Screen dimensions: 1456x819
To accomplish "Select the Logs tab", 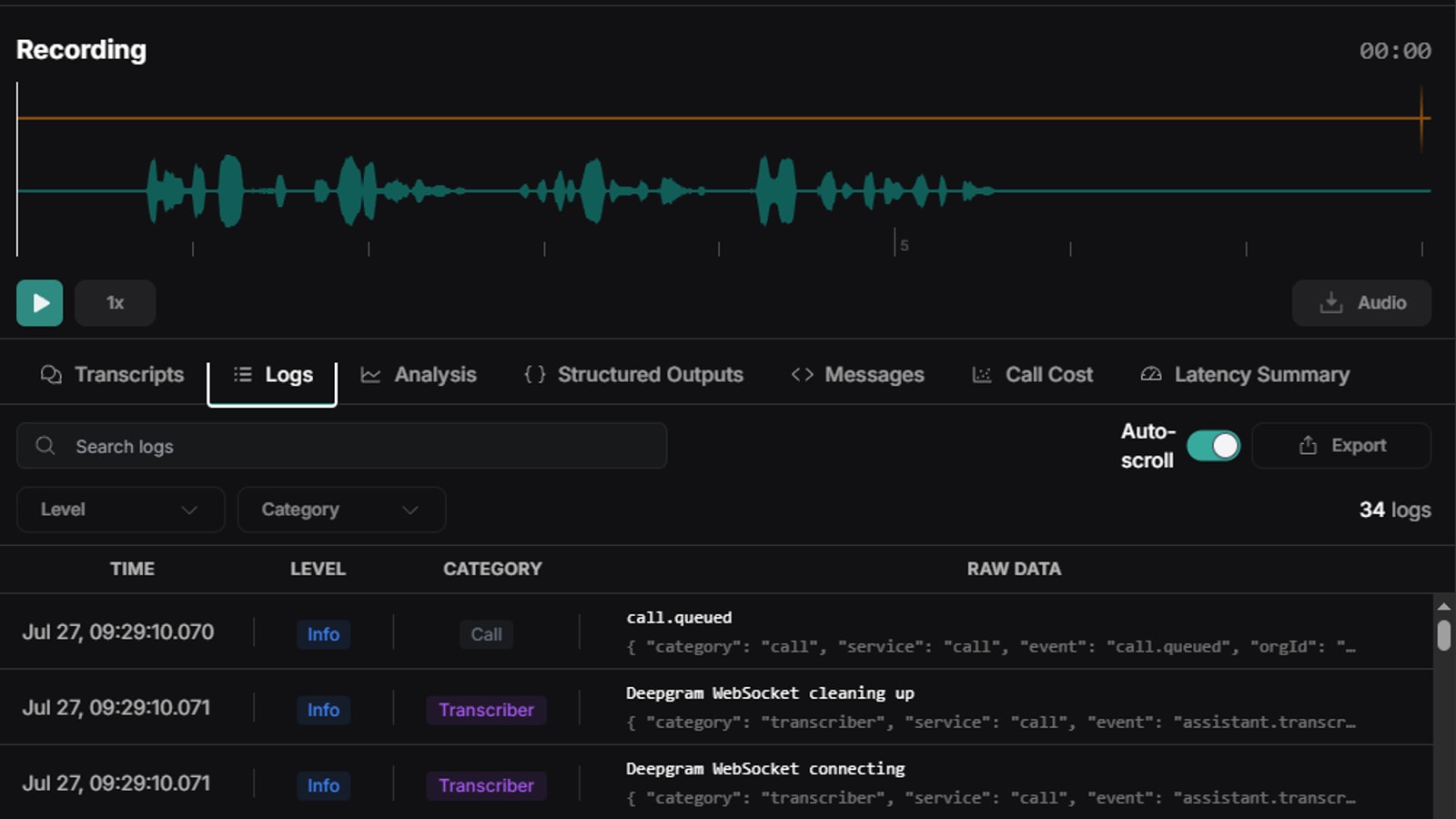I will click(x=272, y=375).
